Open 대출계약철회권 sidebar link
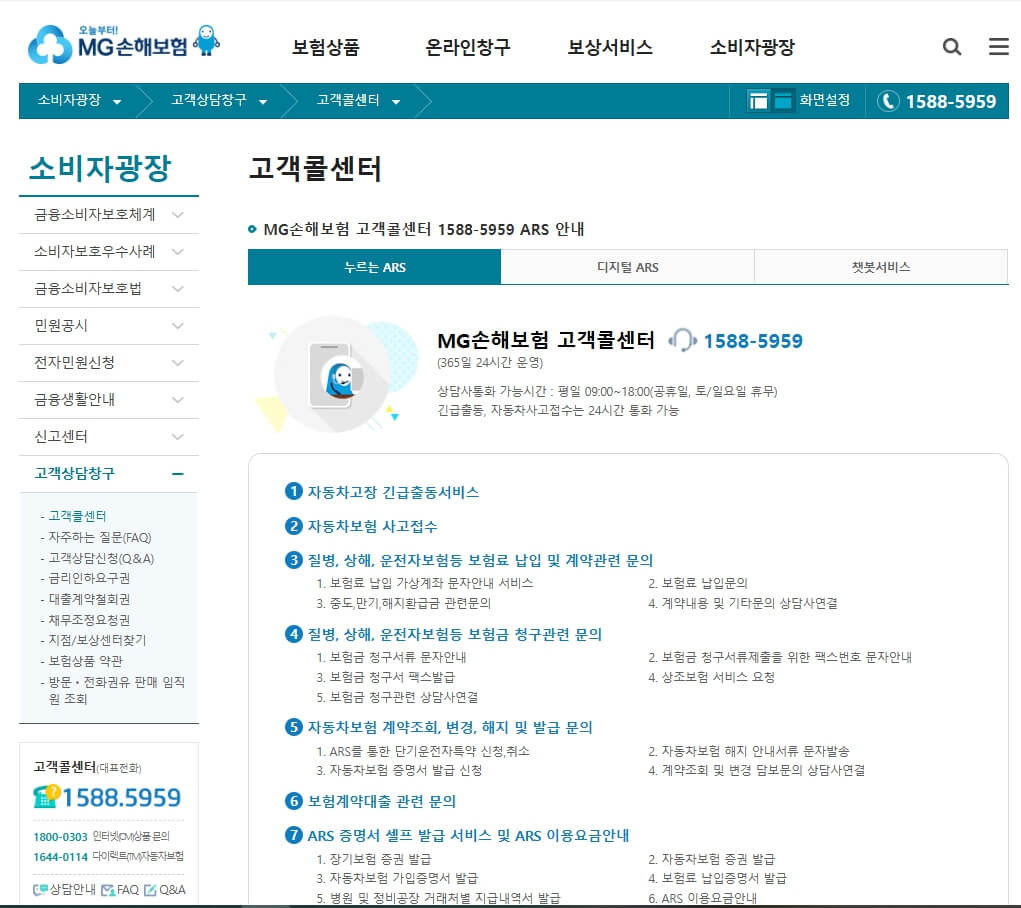1021x908 pixels. point(89,599)
